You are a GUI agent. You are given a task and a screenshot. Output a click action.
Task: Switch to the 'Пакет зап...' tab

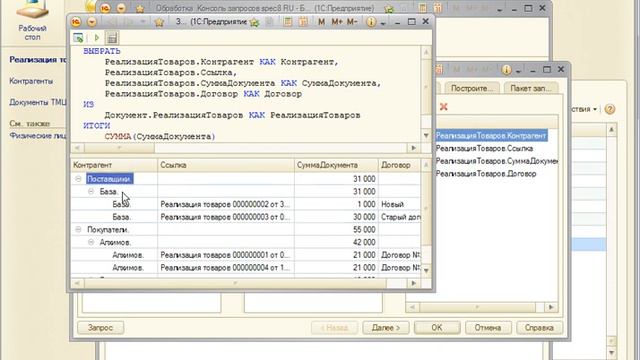(x=531, y=88)
